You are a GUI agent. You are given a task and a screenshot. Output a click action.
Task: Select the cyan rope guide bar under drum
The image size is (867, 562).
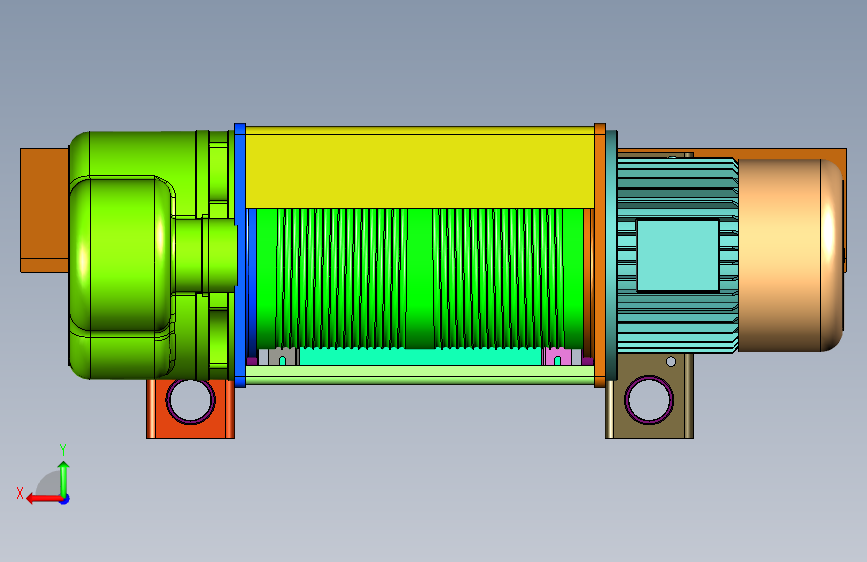(420, 357)
